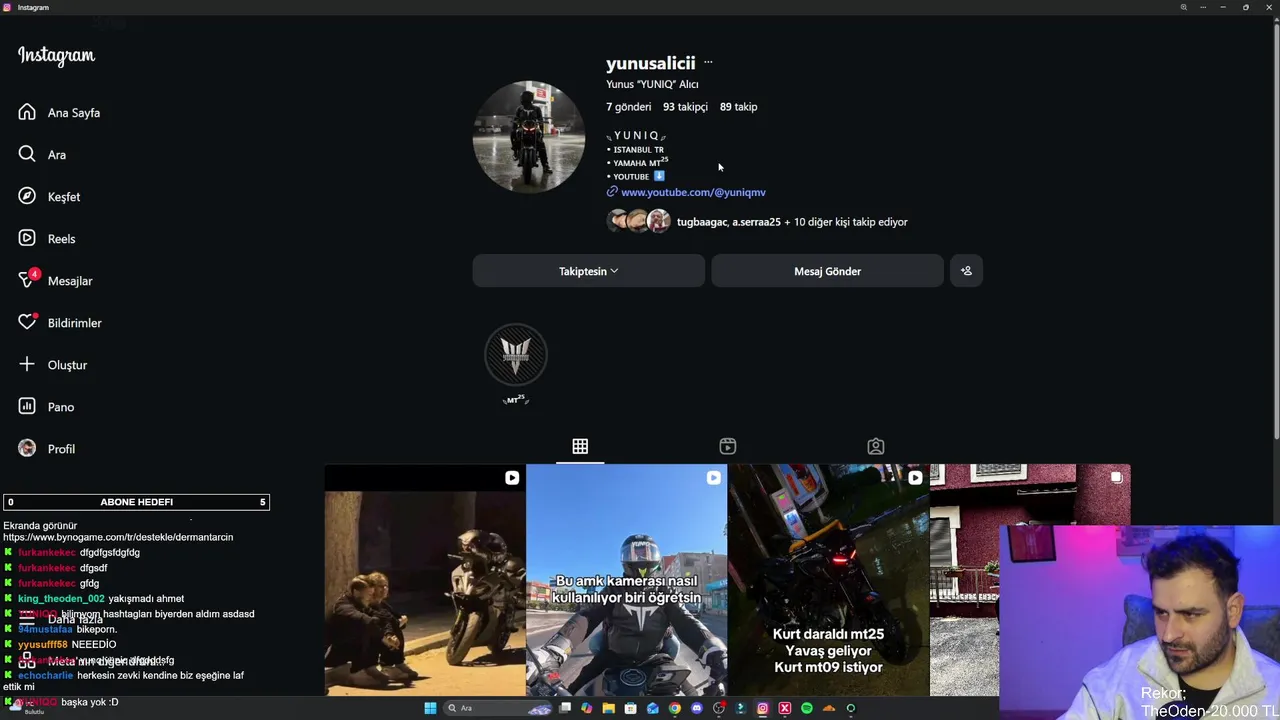Viewport: 1280px width, 720px height.
Task: Click the add similar accounts person icon
Action: (966, 271)
